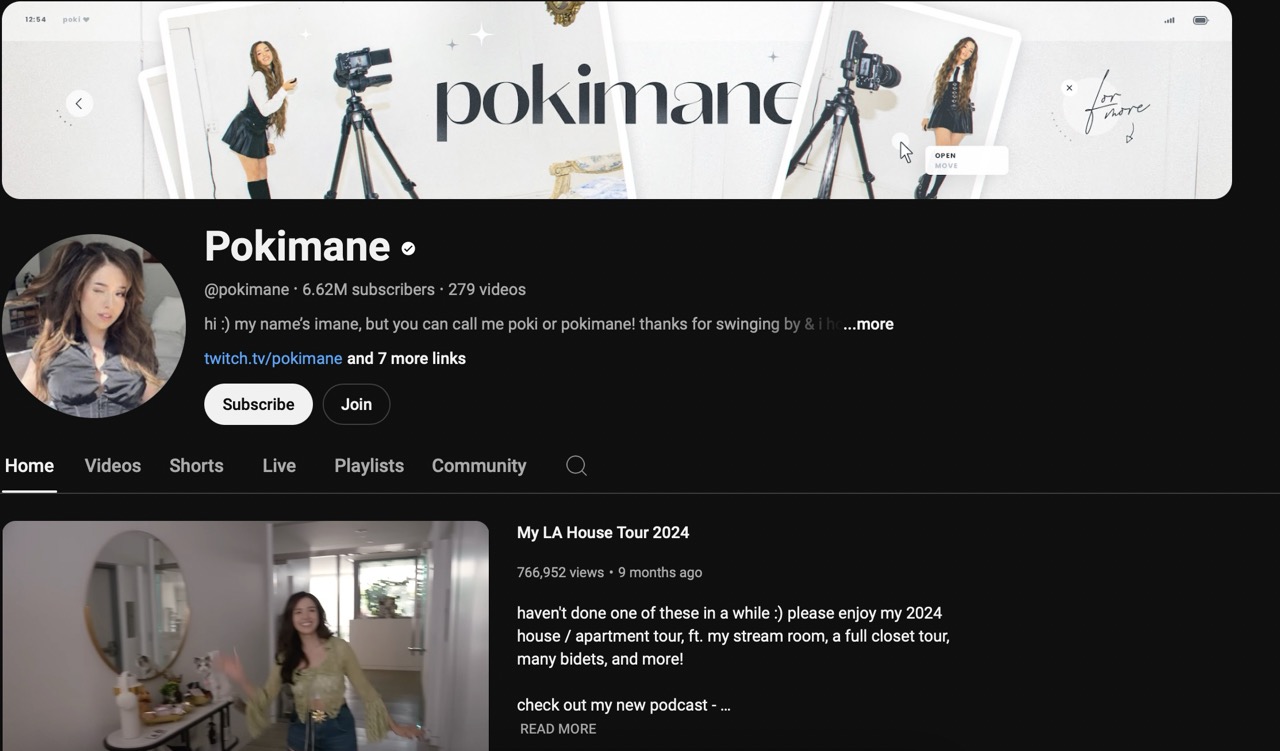Click the Pokimane profile avatar picture
Image resolution: width=1280 pixels, height=751 pixels.
pyautogui.click(x=94, y=325)
